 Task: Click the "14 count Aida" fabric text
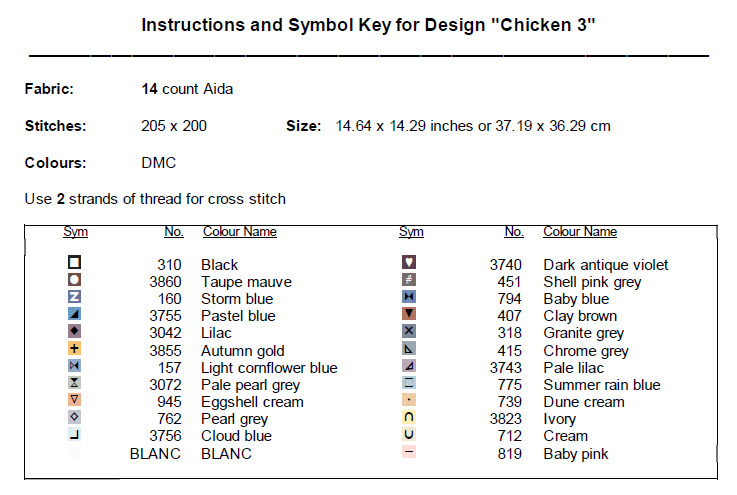click(188, 89)
